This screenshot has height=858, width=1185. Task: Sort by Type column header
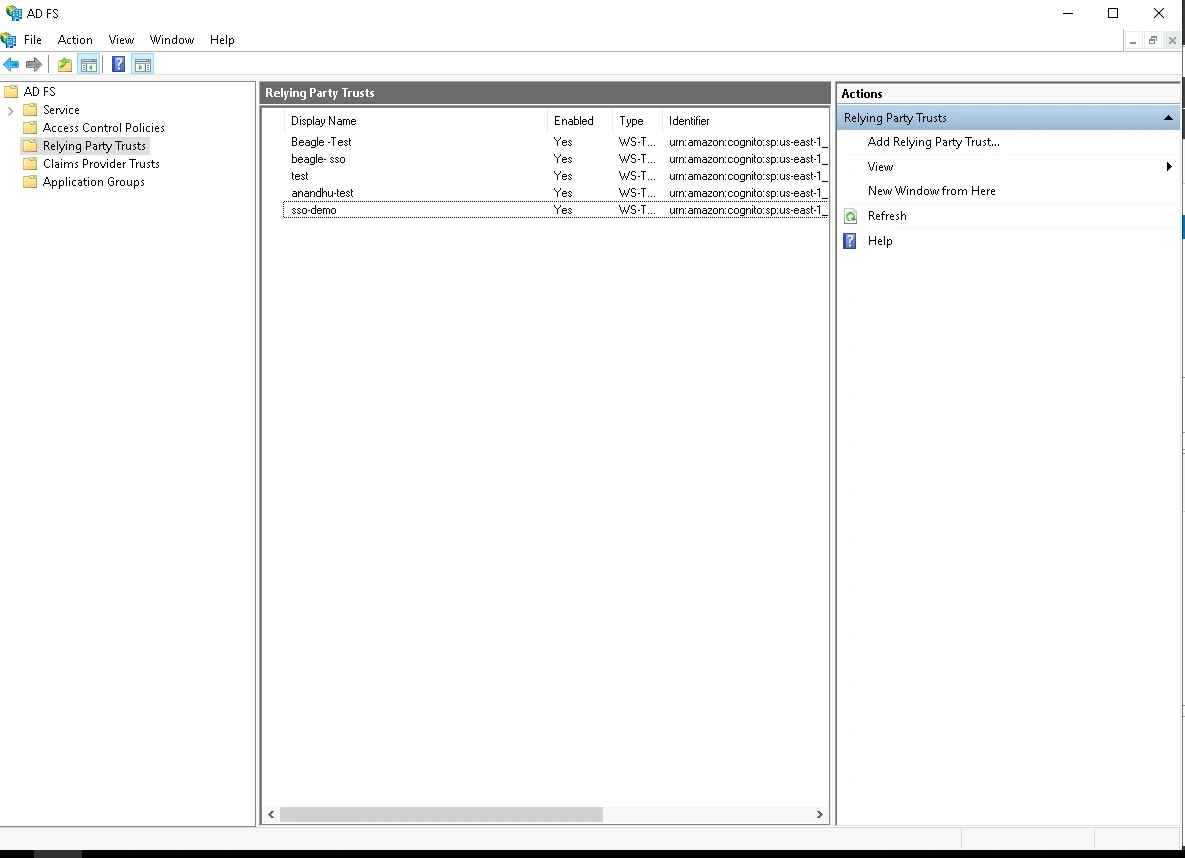pyautogui.click(x=637, y=121)
